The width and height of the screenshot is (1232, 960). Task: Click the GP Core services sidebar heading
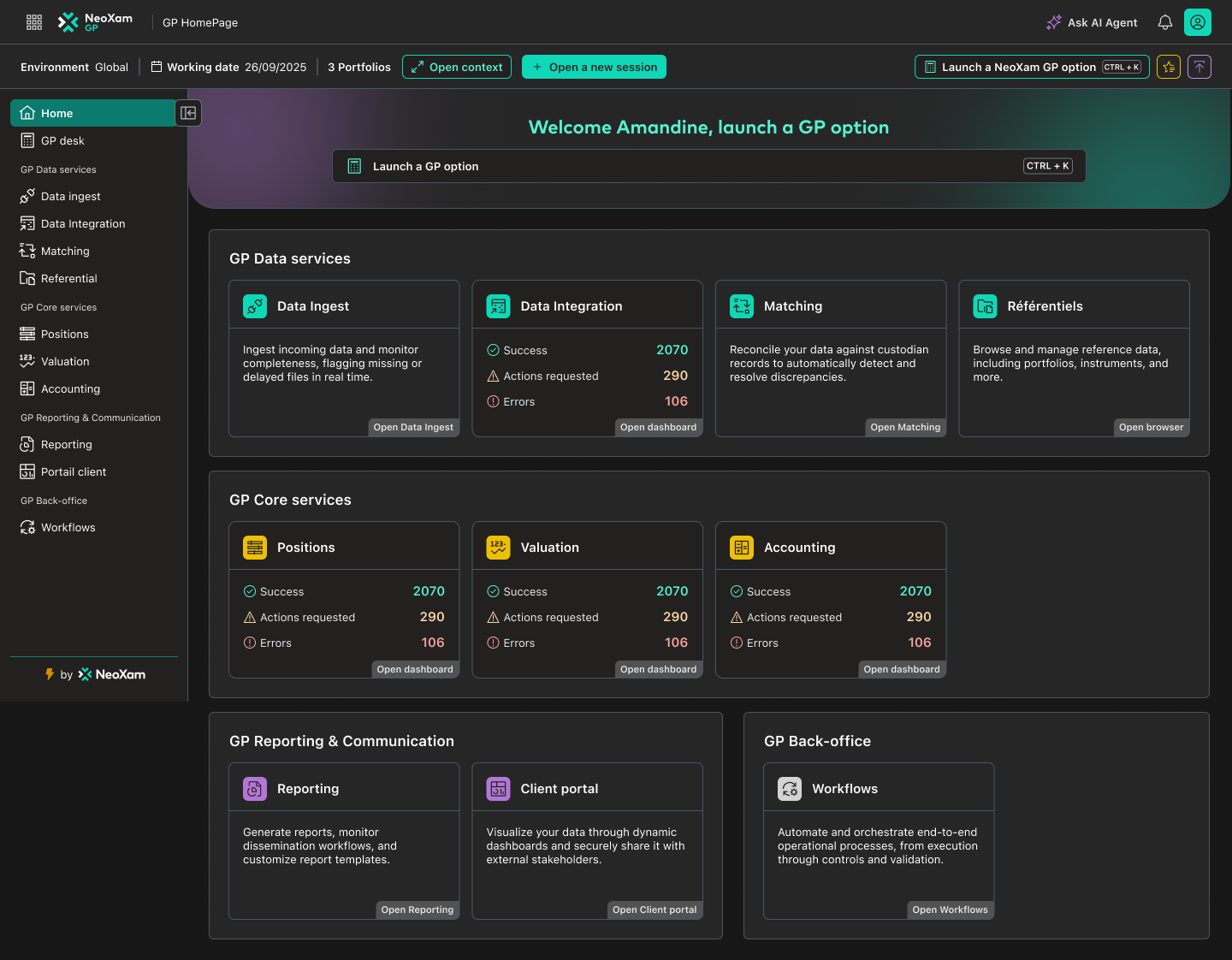click(x=59, y=307)
